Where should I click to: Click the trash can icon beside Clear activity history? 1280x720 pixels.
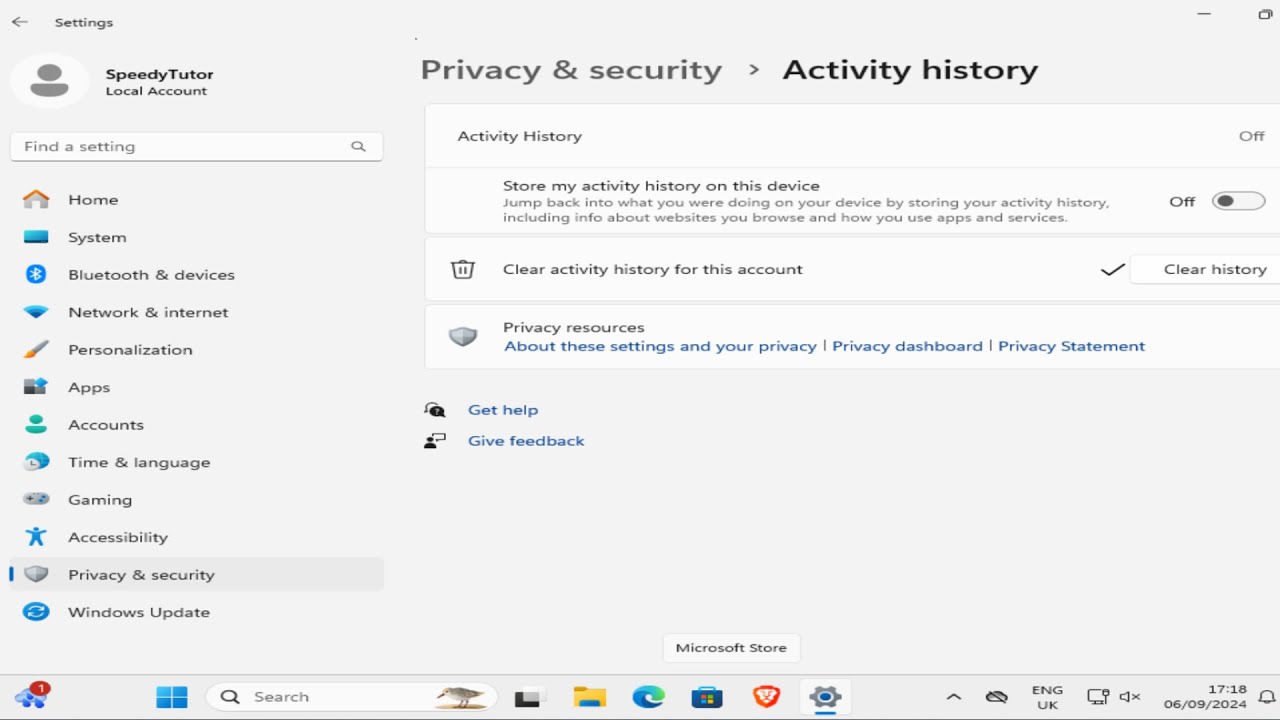(462, 269)
